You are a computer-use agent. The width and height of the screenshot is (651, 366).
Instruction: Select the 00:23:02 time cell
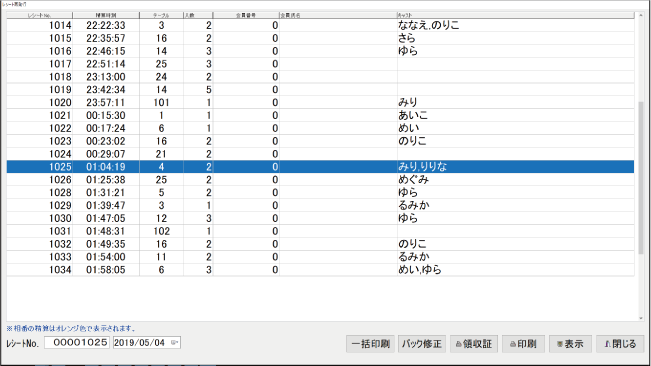coord(106,141)
